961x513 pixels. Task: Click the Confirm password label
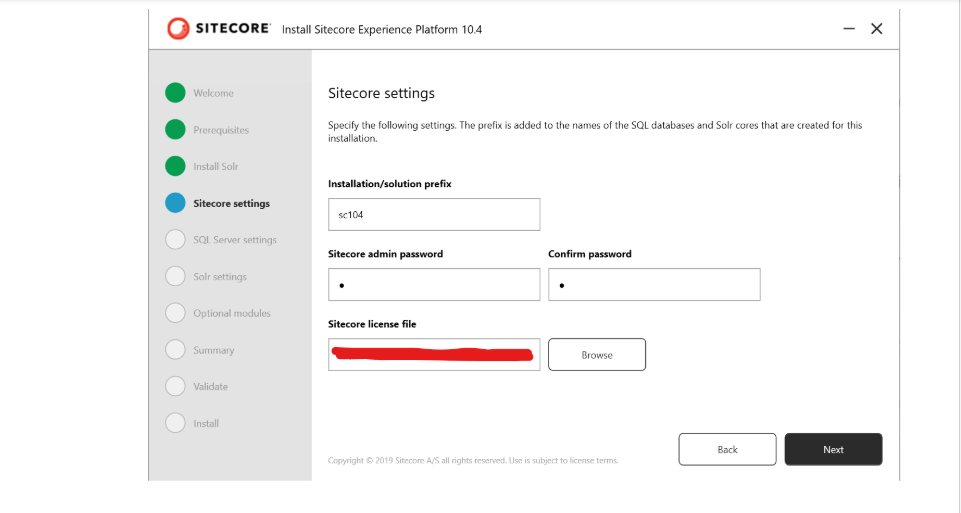tap(590, 254)
